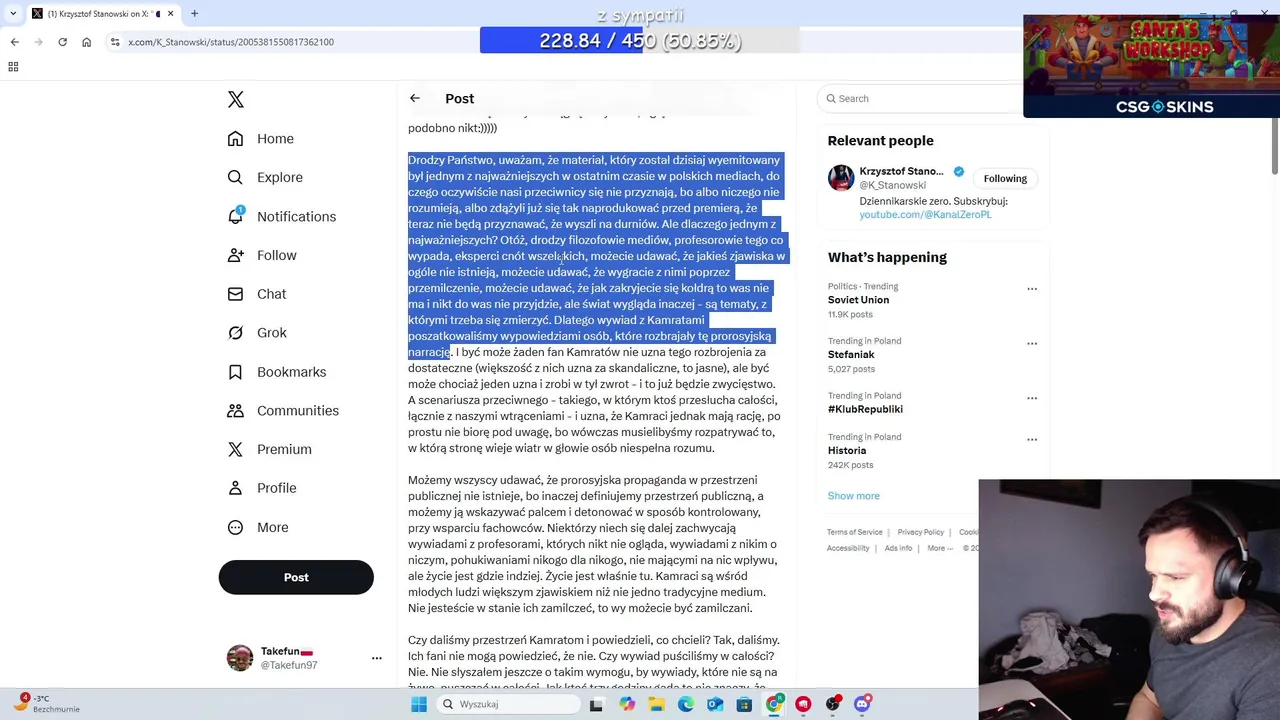Click Krzysztof Stanowski's avatar in Relevant people
Image resolution: width=1280 pixels, height=720 pixels.
pyautogui.click(x=841, y=178)
